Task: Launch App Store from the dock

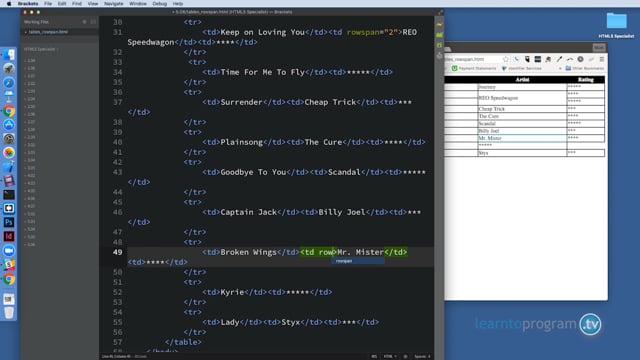Action: [9, 124]
